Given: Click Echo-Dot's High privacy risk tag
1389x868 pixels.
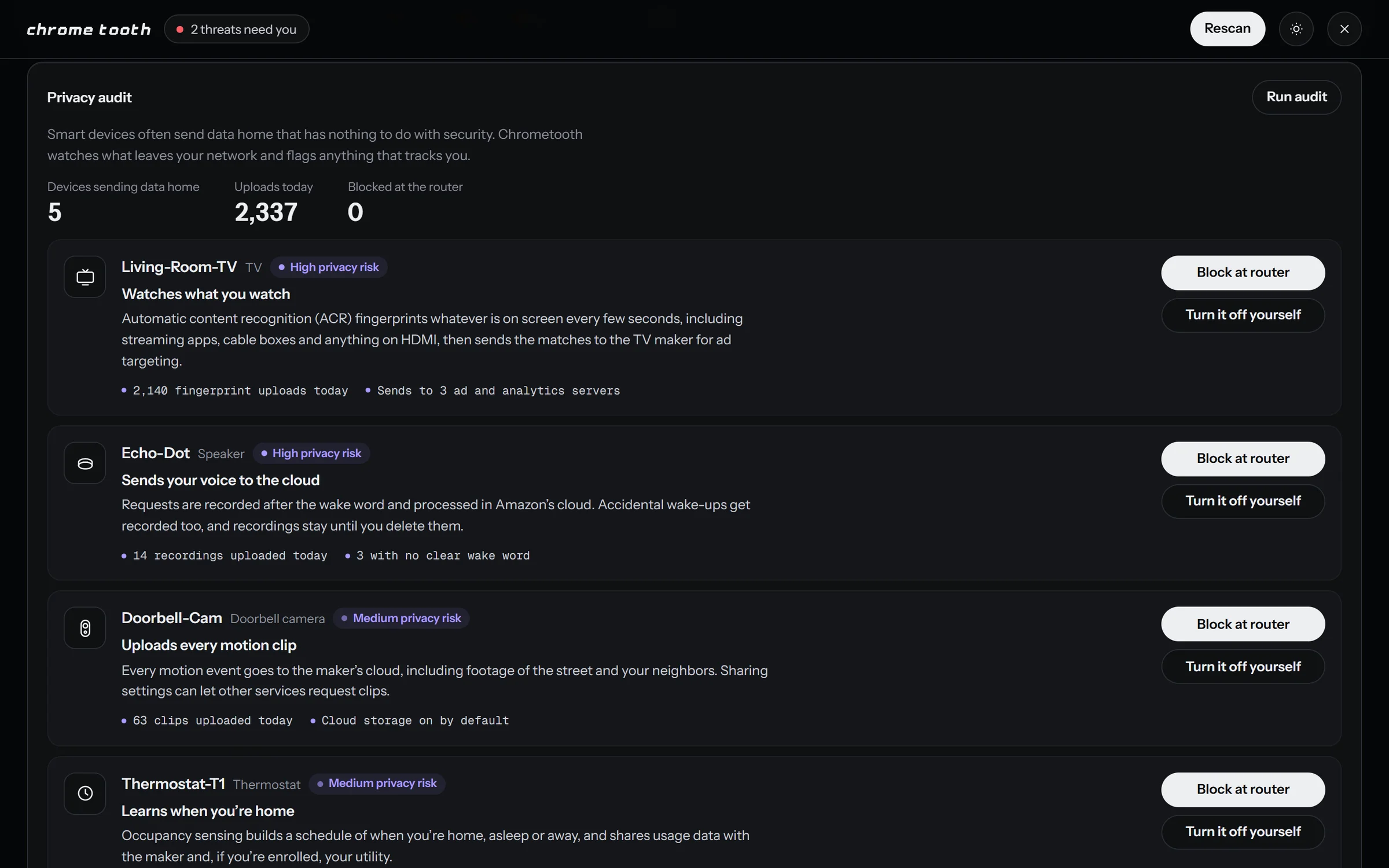Looking at the screenshot, I should click(311, 453).
